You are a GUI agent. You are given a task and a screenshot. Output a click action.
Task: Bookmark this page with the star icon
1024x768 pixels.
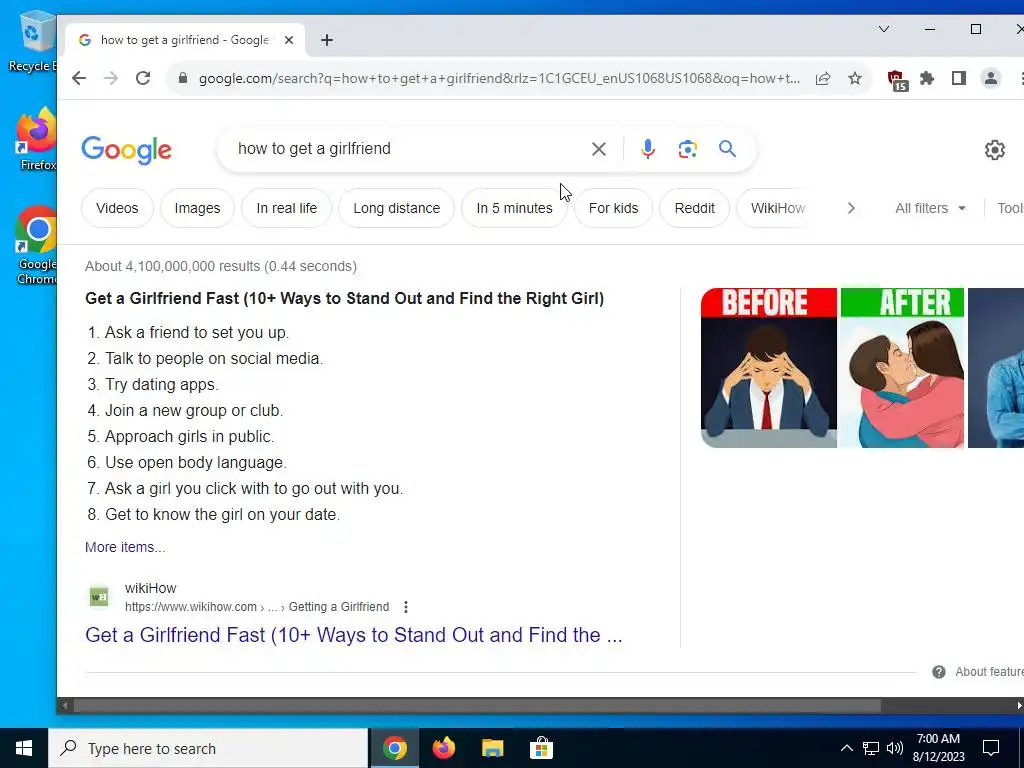coord(855,78)
